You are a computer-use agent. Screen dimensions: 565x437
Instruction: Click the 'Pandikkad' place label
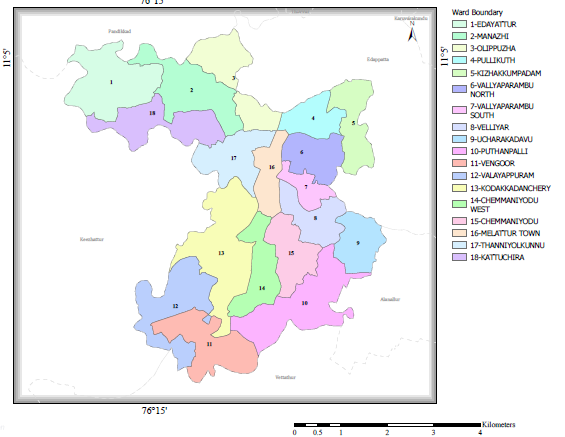coord(120,31)
